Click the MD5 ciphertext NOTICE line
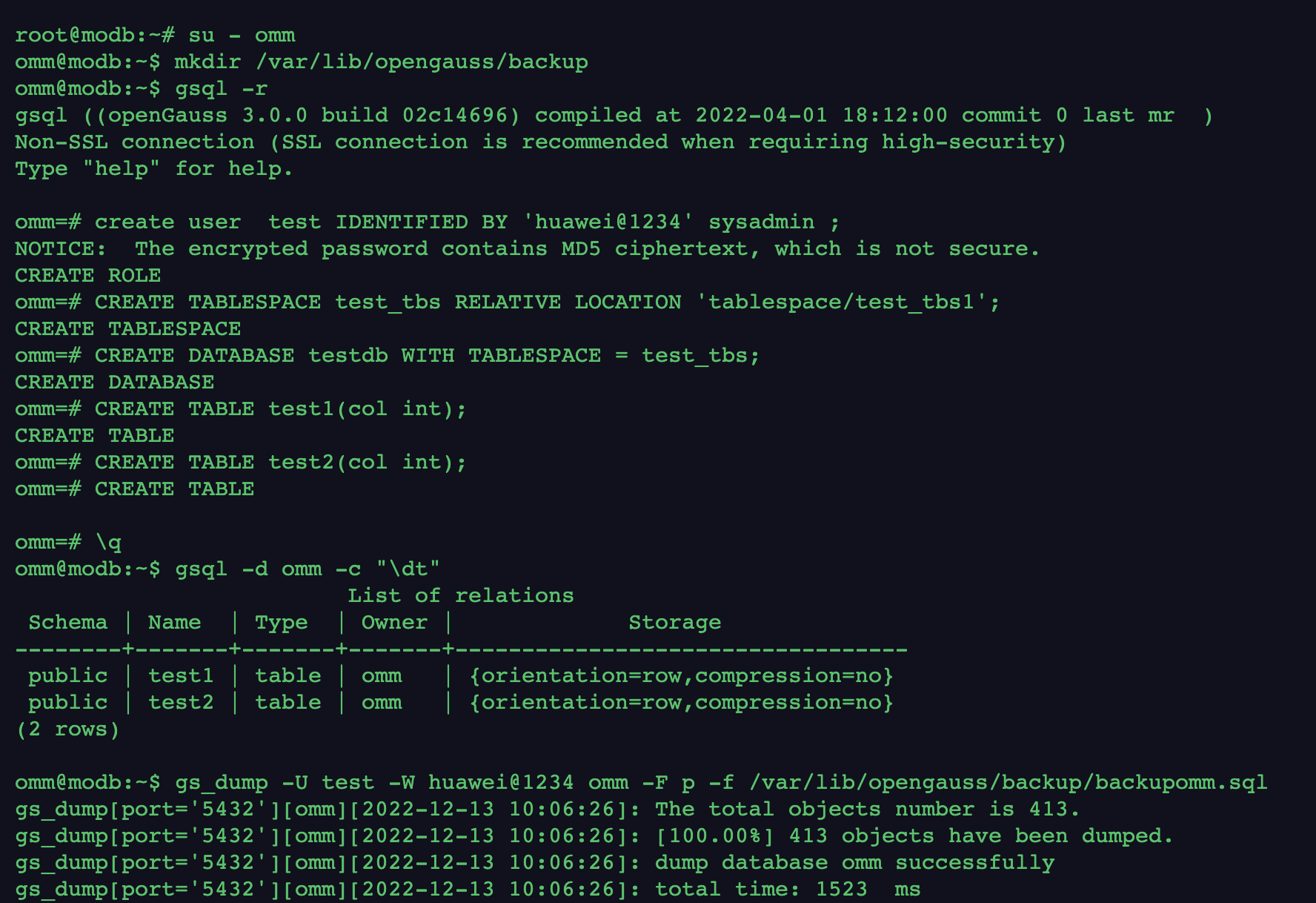 pyautogui.click(x=526, y=248)
